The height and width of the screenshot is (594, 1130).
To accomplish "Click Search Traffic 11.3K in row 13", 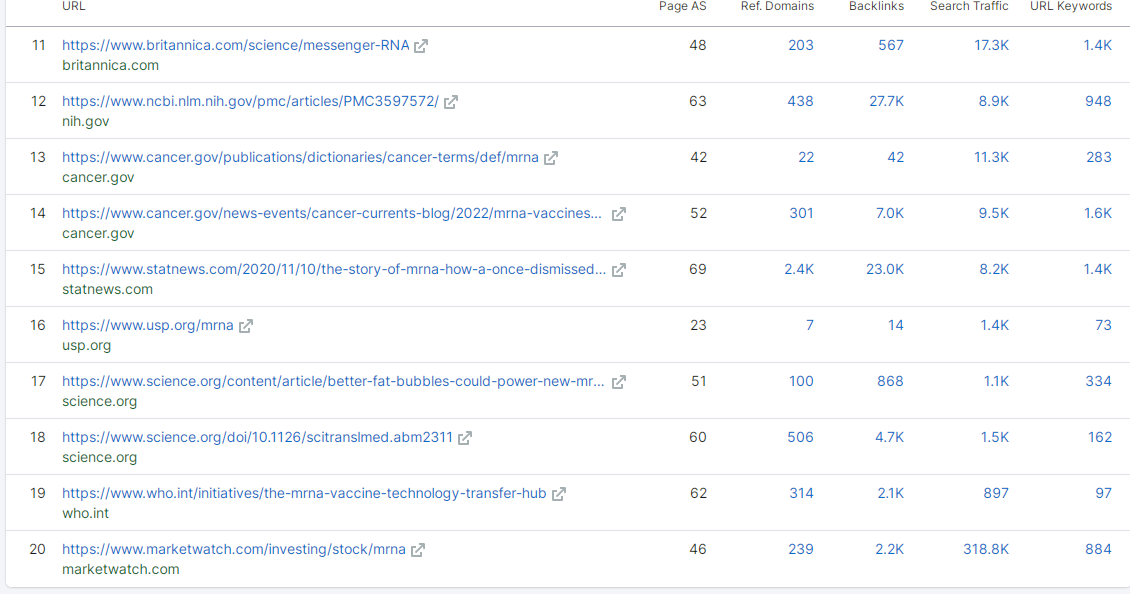I will tap(992, 157).
